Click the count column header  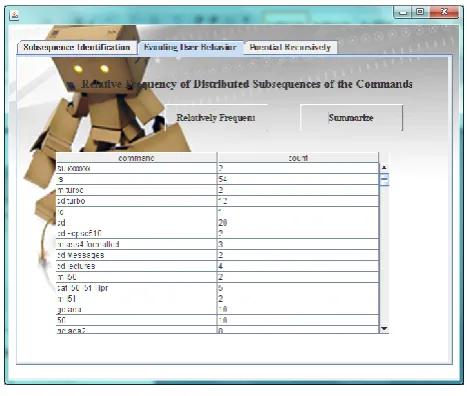click(x=298, y=158)
